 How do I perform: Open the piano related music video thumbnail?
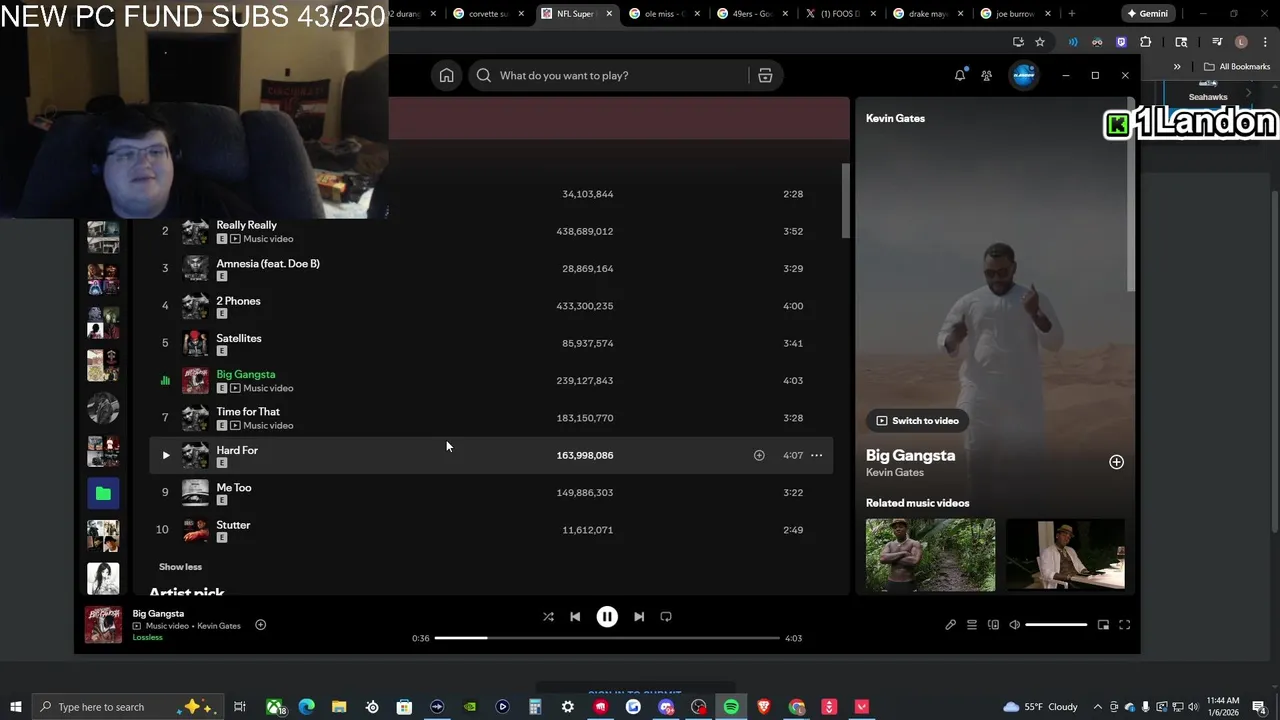coord(1065,555)
